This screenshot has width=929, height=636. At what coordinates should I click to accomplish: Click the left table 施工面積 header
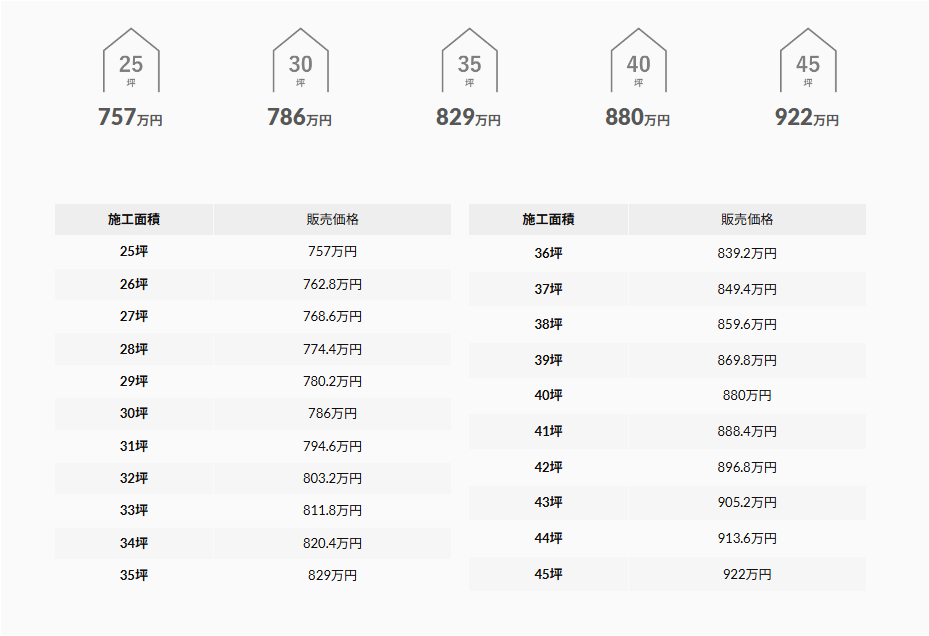tap(134, 219)
